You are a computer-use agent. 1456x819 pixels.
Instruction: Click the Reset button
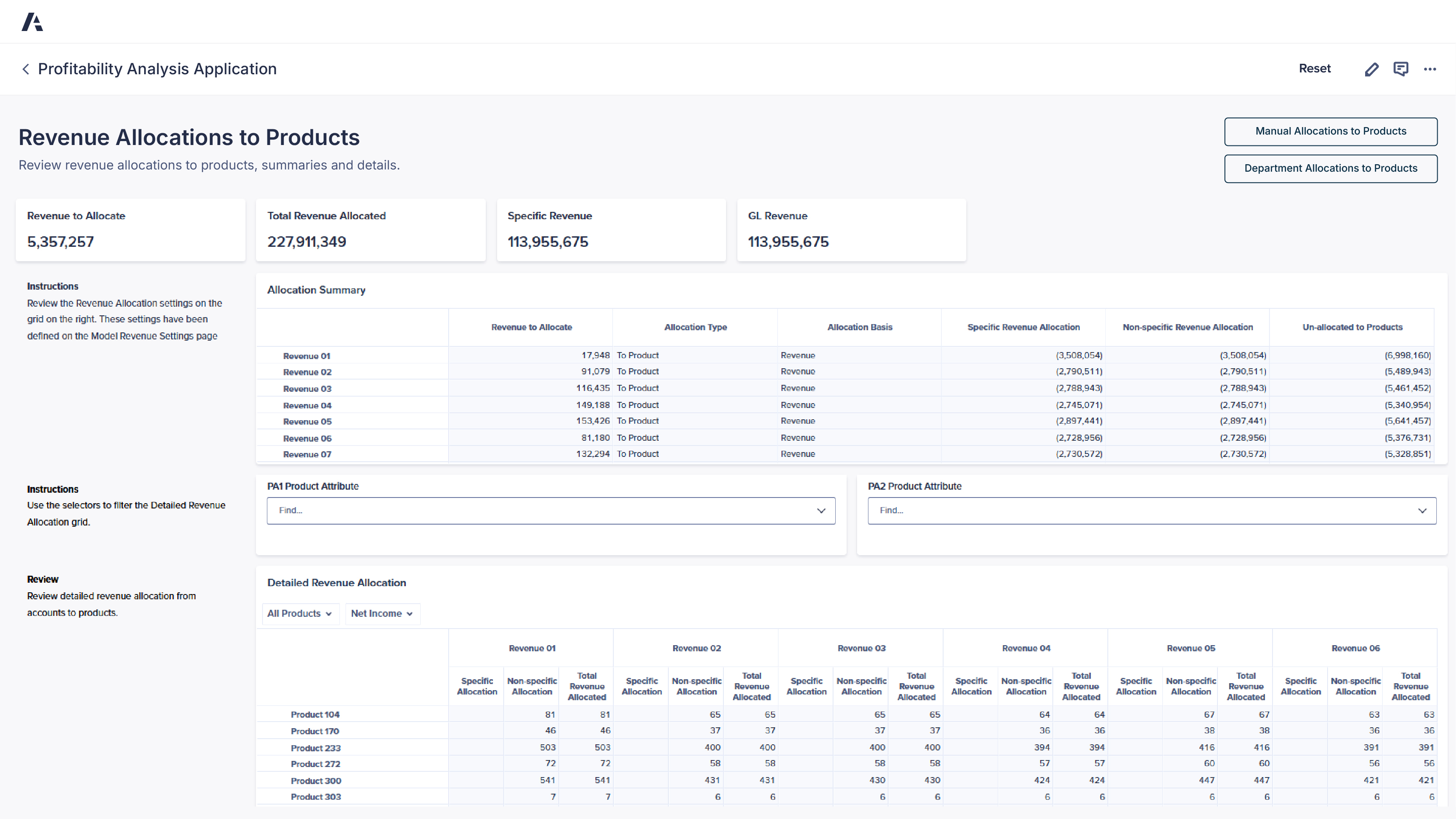pos(1315,69)
